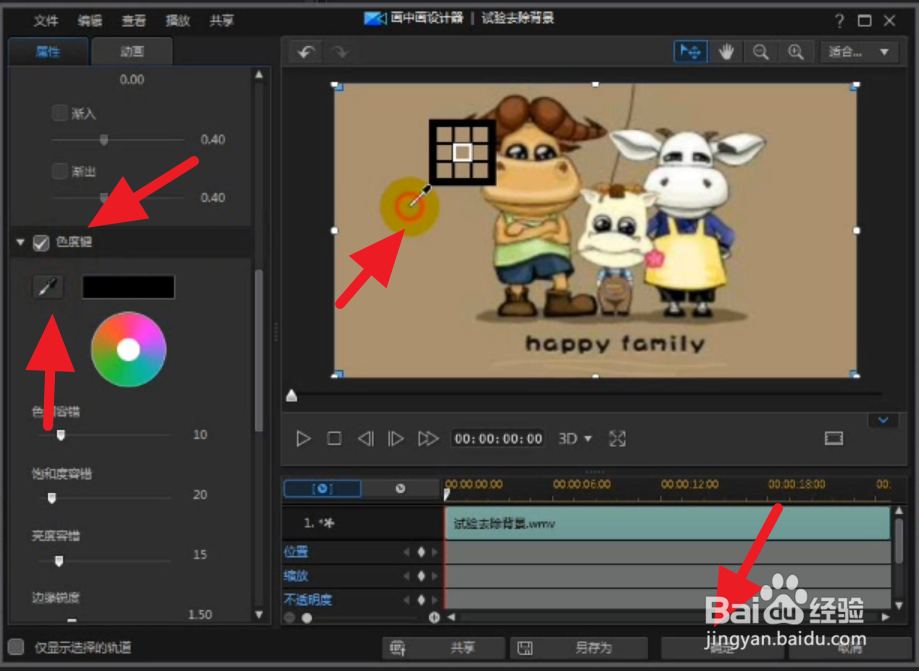Open the 编辑 menu
Image resolution: width=919 pixels, height=671 pixels.
pyautogui.click(x=90, y=21)
